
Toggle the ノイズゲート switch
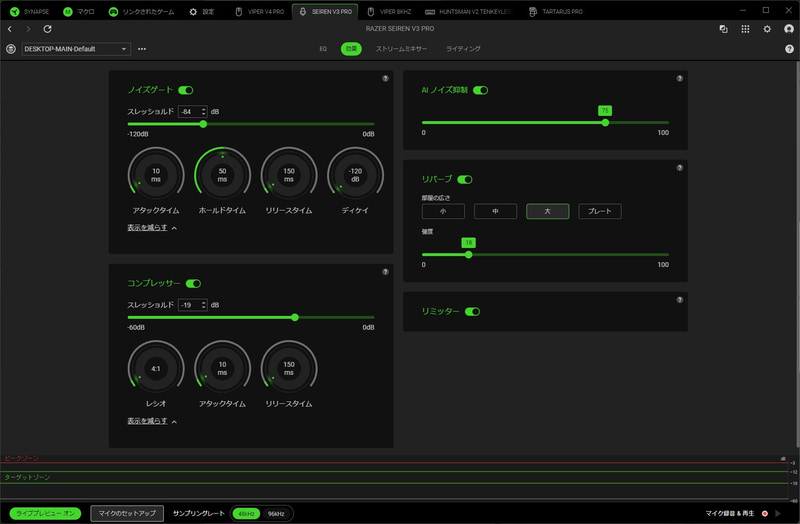186,90
